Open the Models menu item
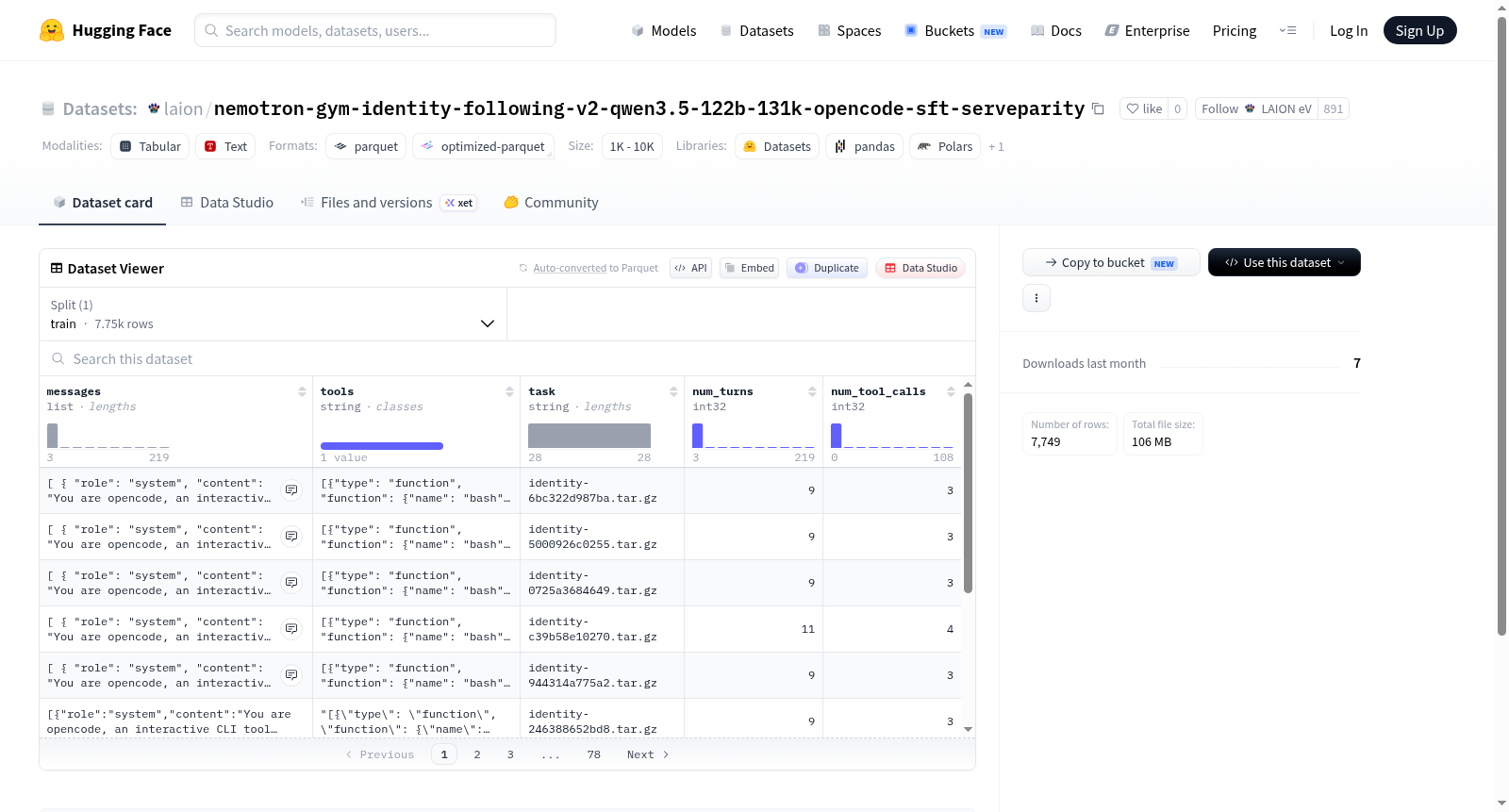This screenshot has width=1509, height=812. pyautogui.click(x=664, y=30)
